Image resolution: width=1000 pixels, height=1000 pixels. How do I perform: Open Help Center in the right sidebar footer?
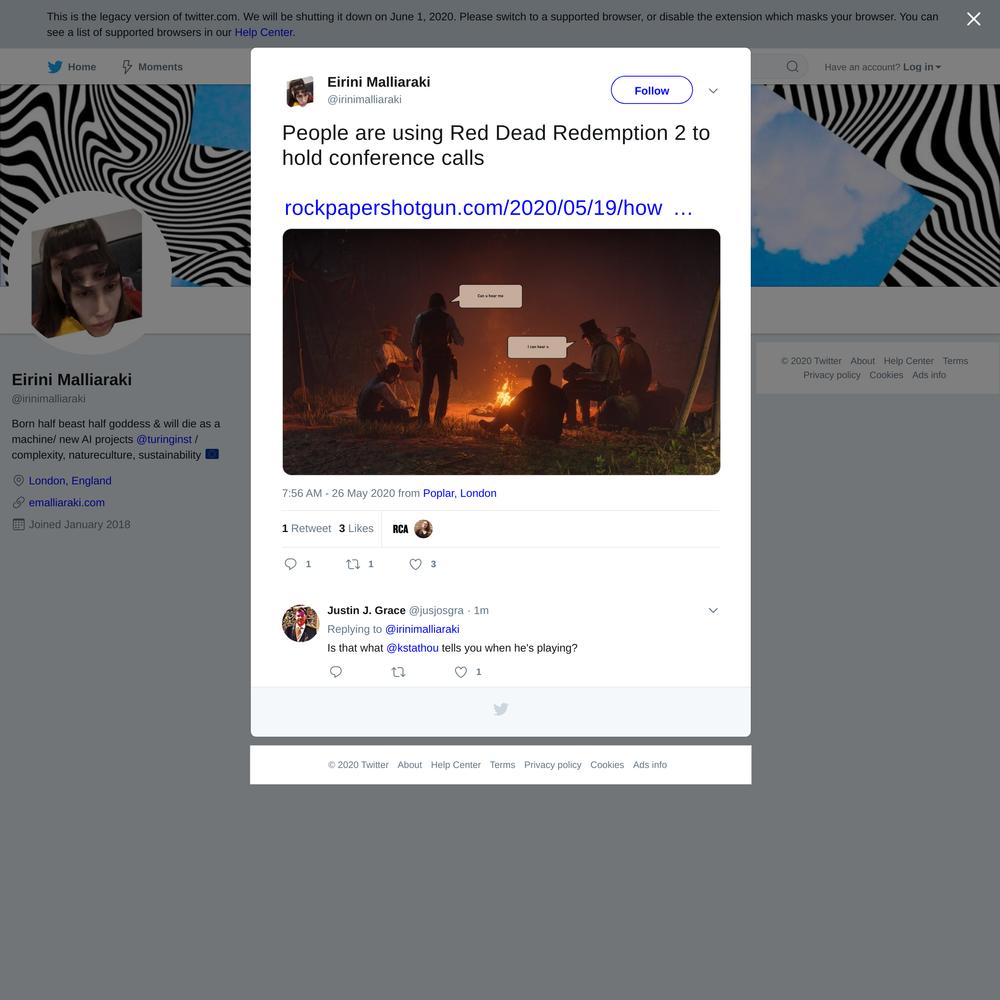(908, 361)
